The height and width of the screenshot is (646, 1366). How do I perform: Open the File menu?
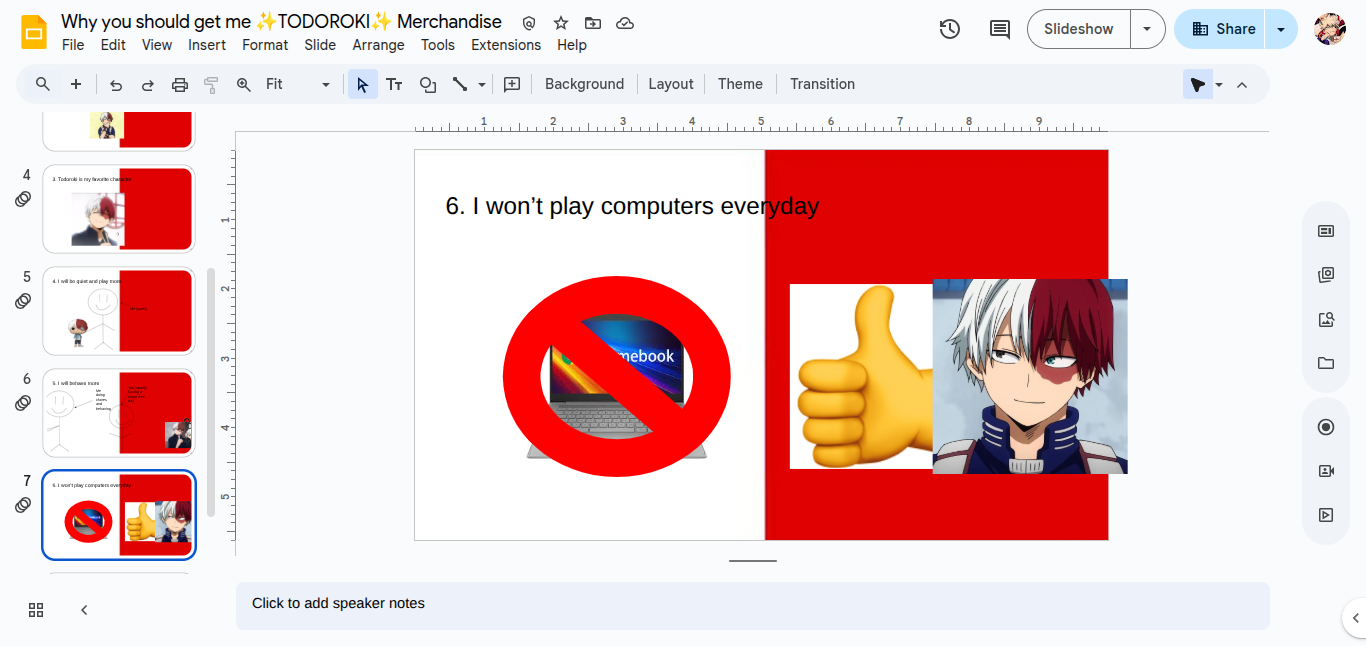click(x=73, y=45)
